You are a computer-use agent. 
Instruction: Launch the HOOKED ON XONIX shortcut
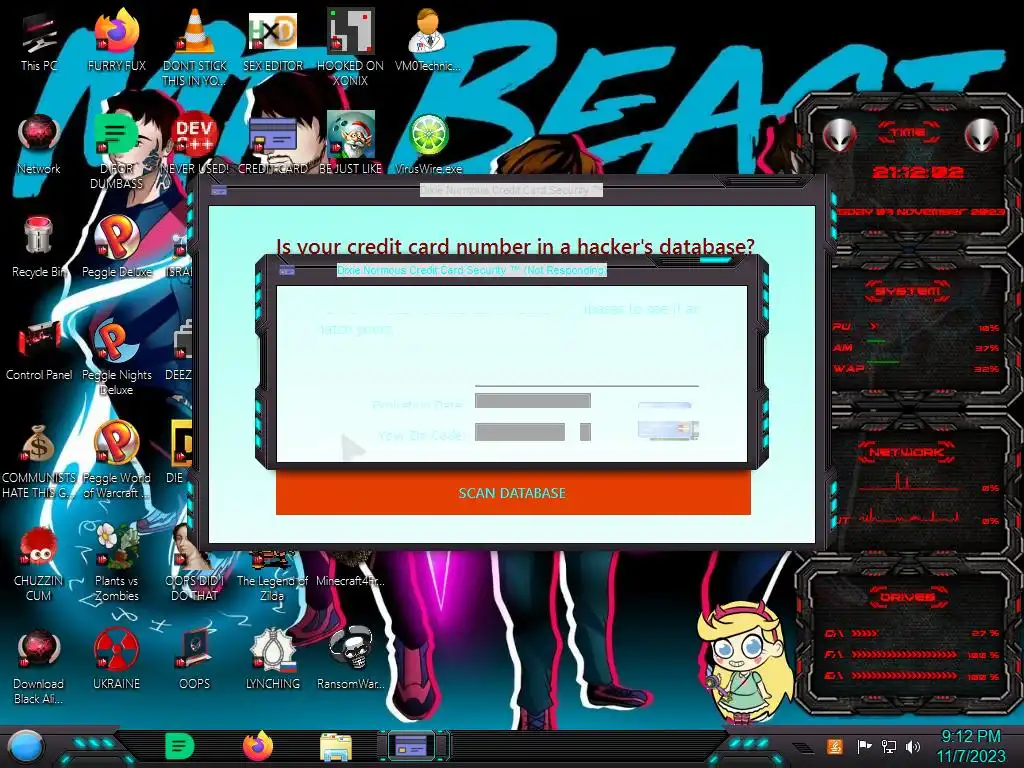tap(350, 47)
